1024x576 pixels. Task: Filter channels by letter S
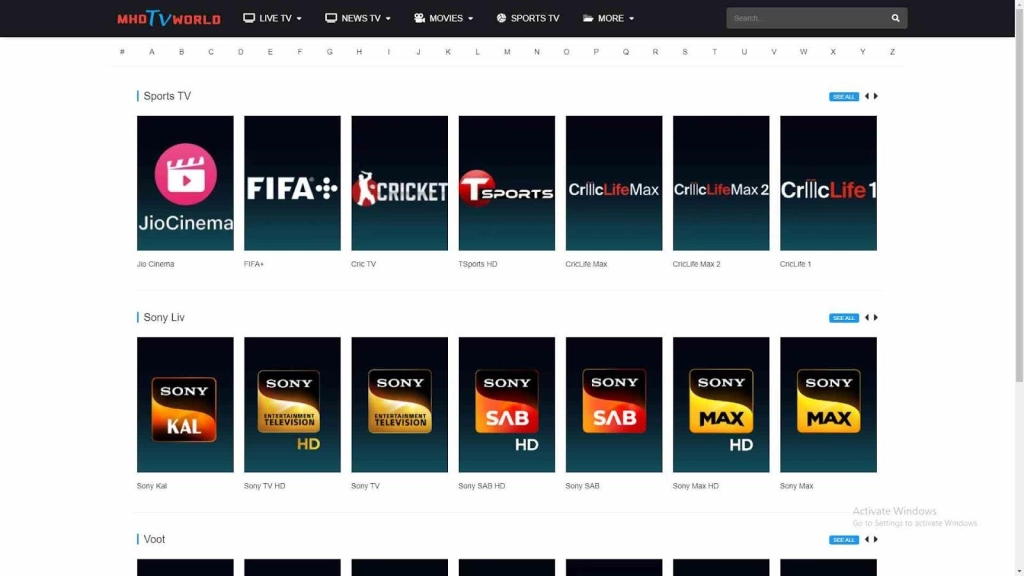[684, 52]
